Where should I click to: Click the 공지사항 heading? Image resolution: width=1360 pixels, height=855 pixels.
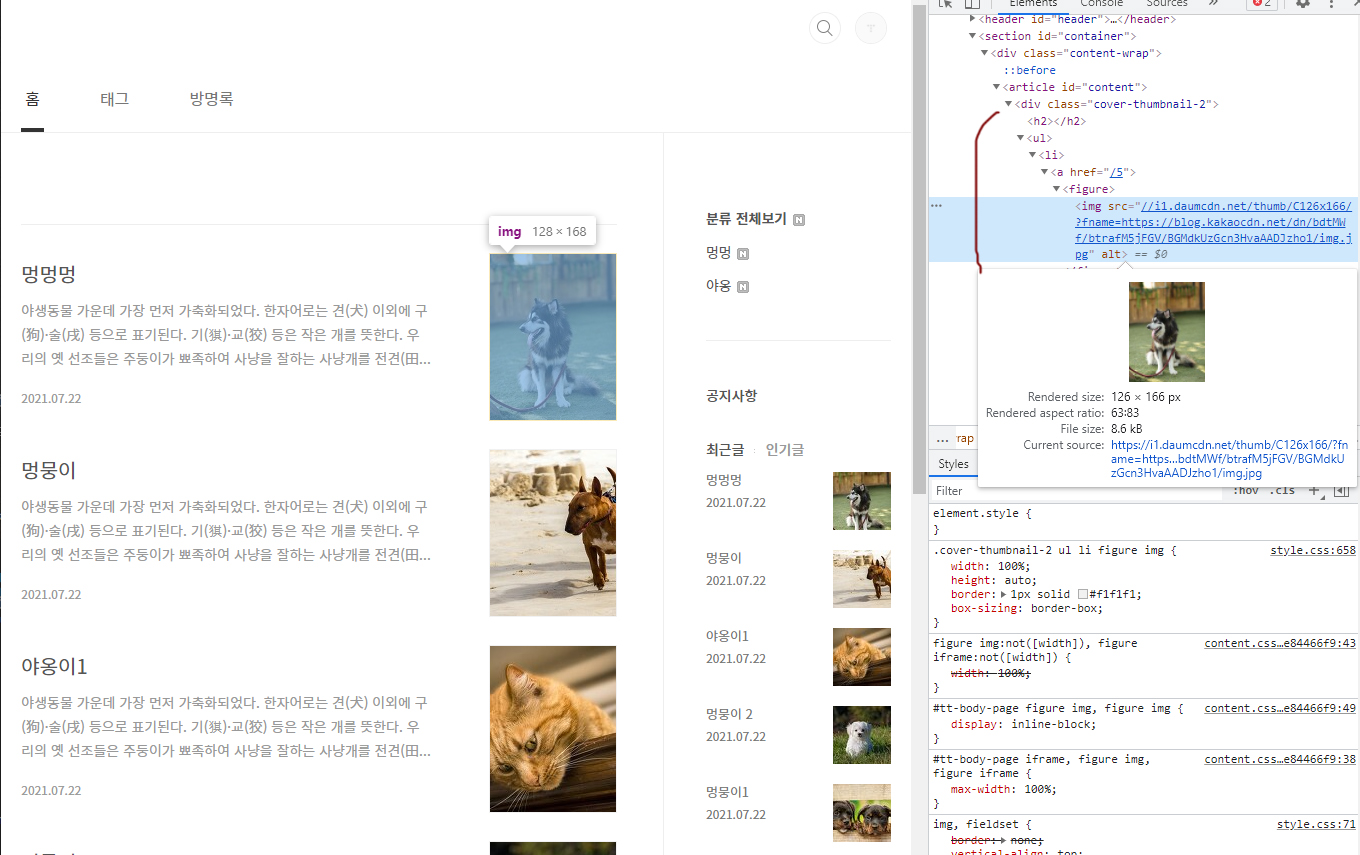[x=731, y=396]
